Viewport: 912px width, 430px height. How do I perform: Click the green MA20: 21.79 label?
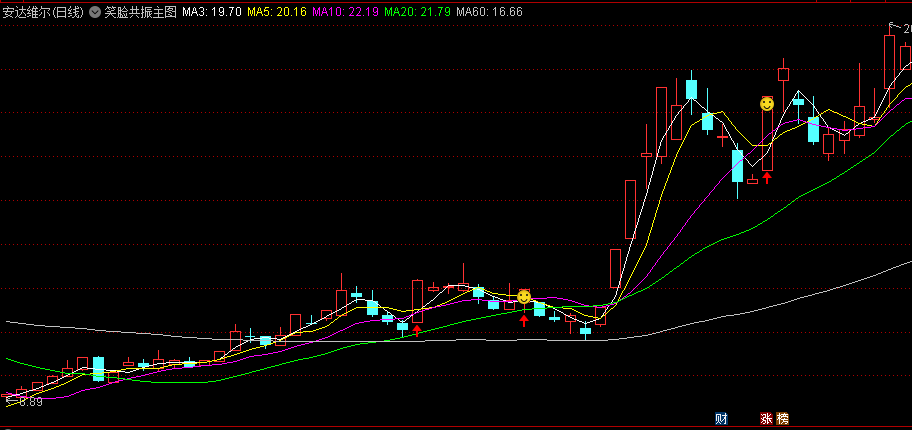tap(417, 12)
